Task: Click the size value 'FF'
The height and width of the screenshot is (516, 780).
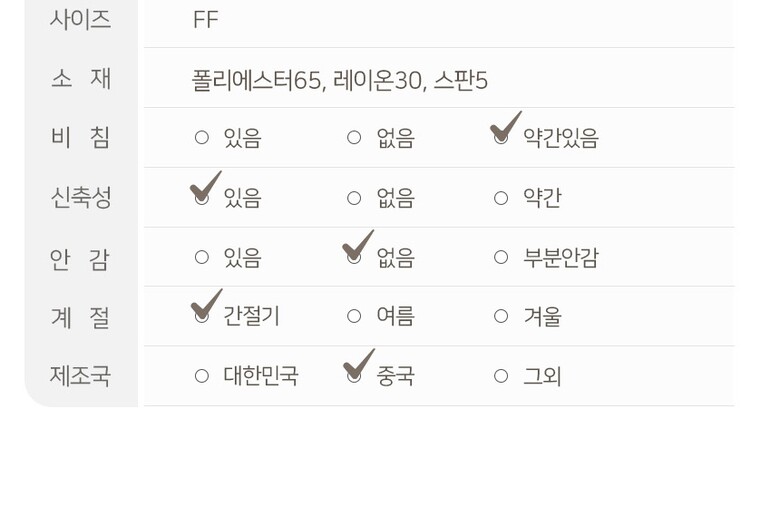Action: pos(205,20)
